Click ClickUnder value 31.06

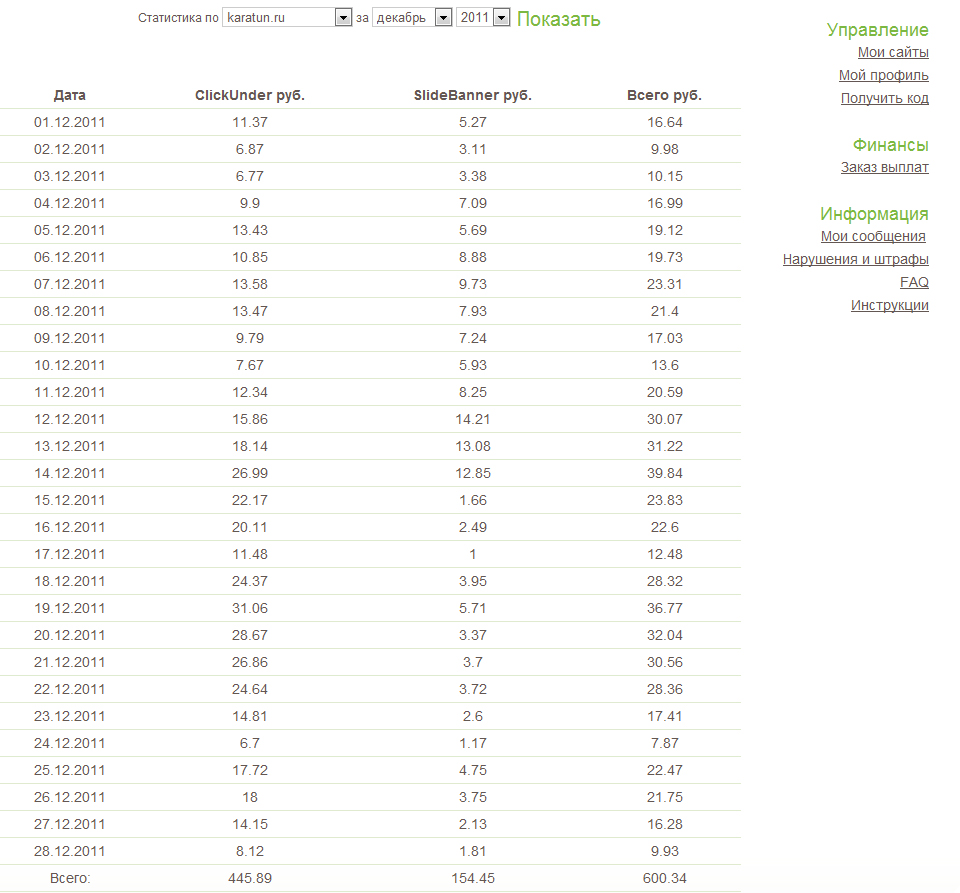pyautogui.click(x=250, y=608)
